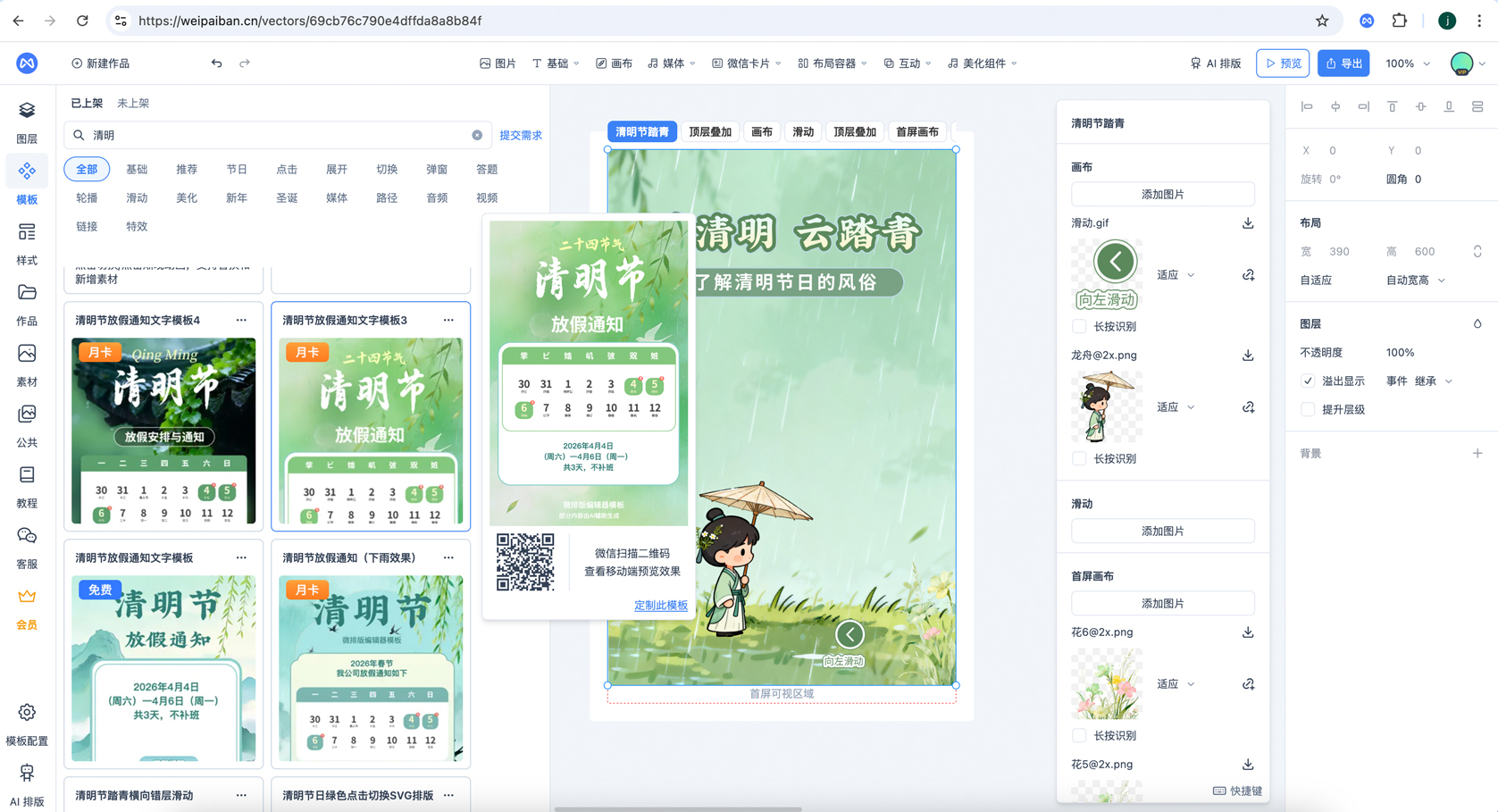Enable the 提升层级 checkbox

pyautogui.click(x=1308, y=410)
